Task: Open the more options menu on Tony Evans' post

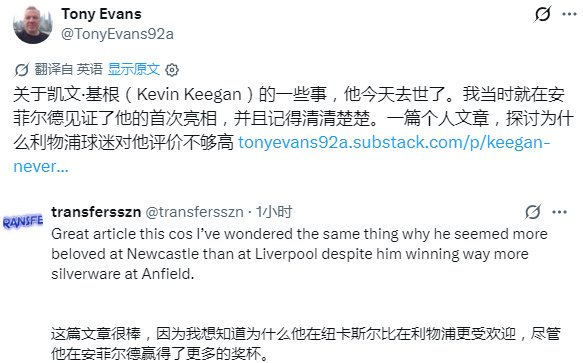Action: point(569,15)
